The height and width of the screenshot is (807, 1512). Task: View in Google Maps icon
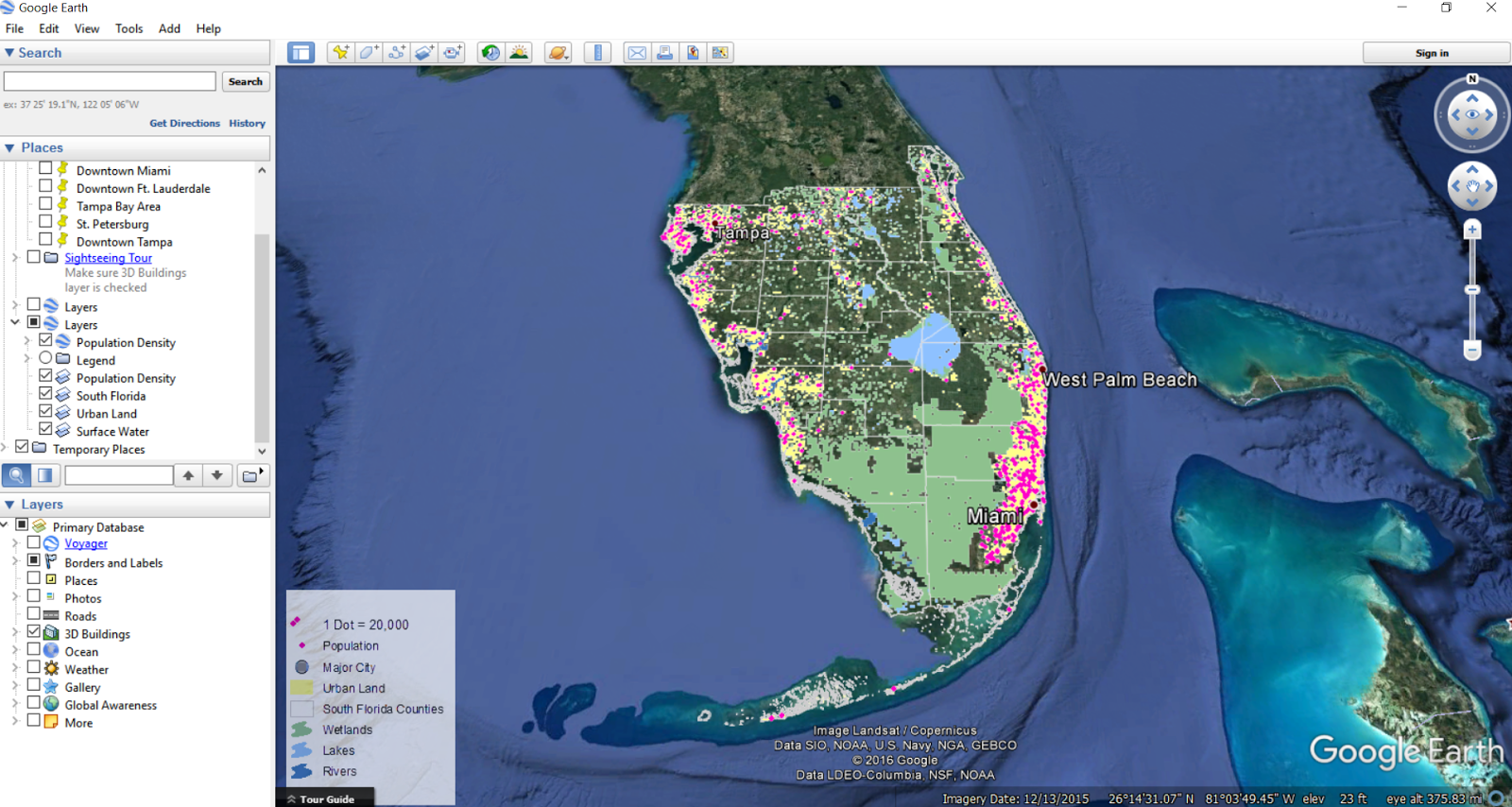click(720, 53)
